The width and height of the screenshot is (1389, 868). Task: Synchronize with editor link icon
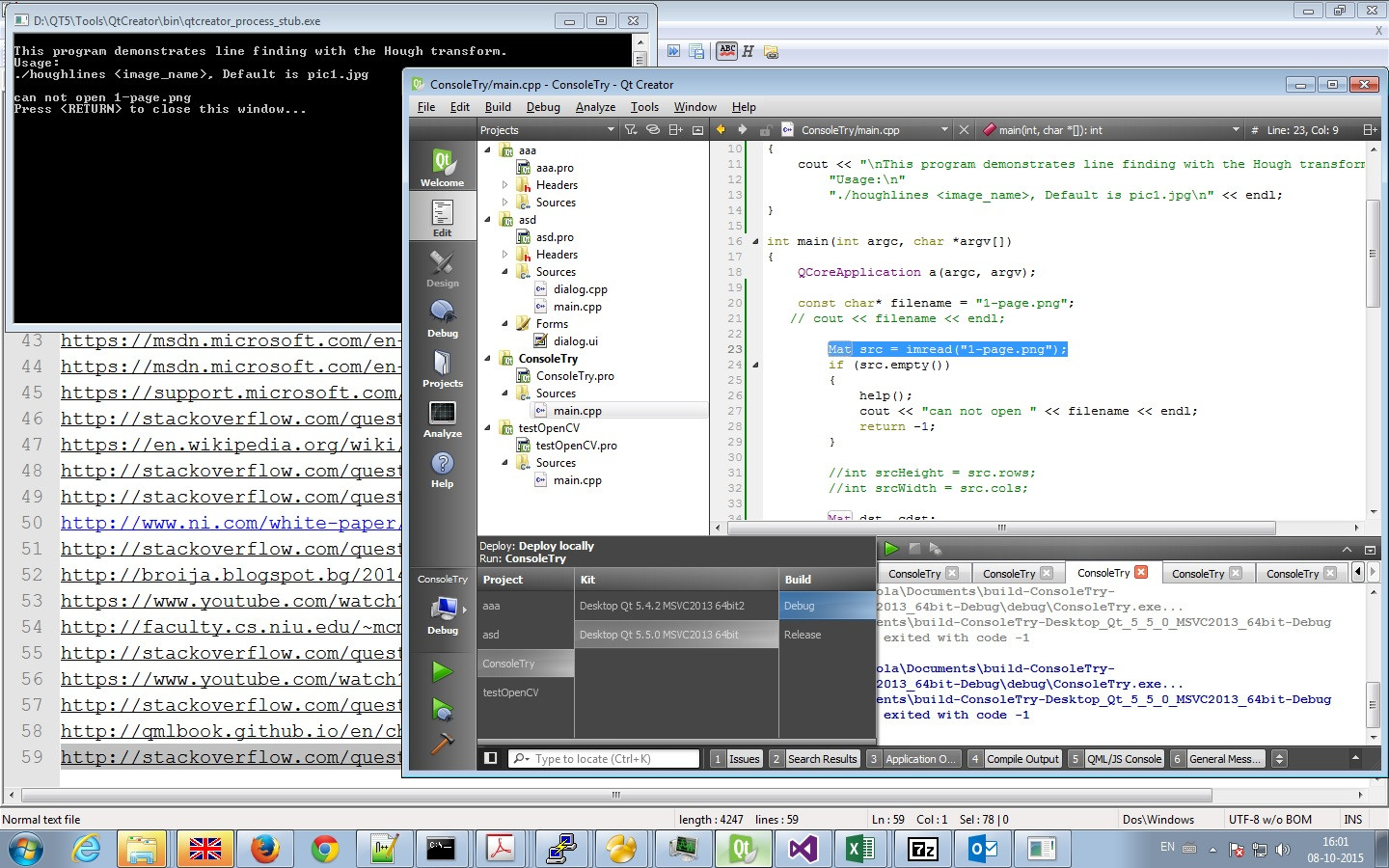click(653, 130)
